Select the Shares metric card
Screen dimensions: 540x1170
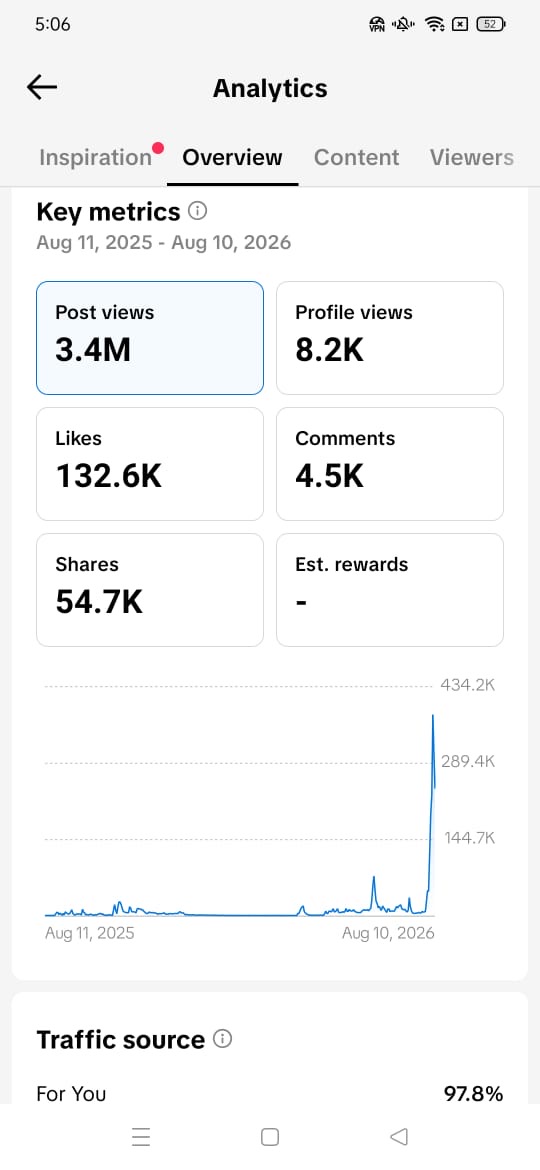tap(150, 589)
